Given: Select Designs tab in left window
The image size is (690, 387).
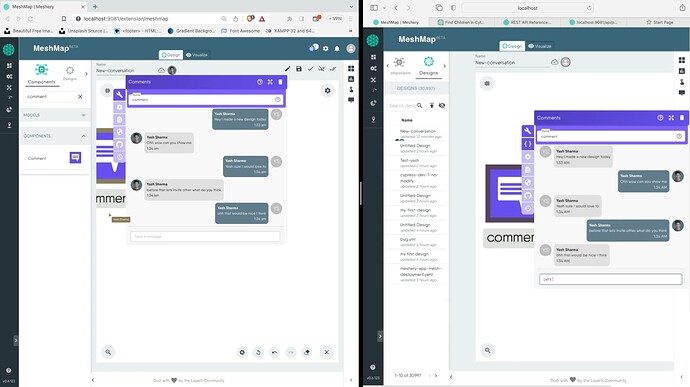Looking at the screenshot, I should pos(70,74).
